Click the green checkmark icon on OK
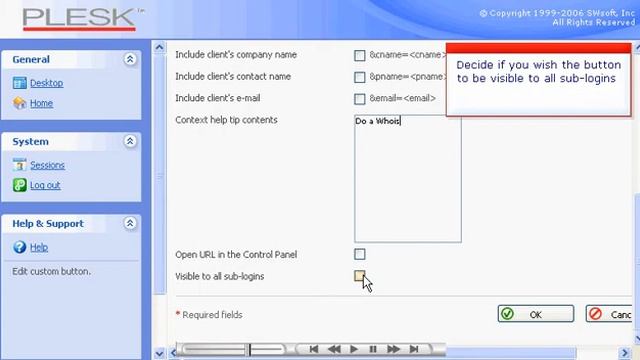This screenshot has width=640, height=360. [x=507, y=314]
